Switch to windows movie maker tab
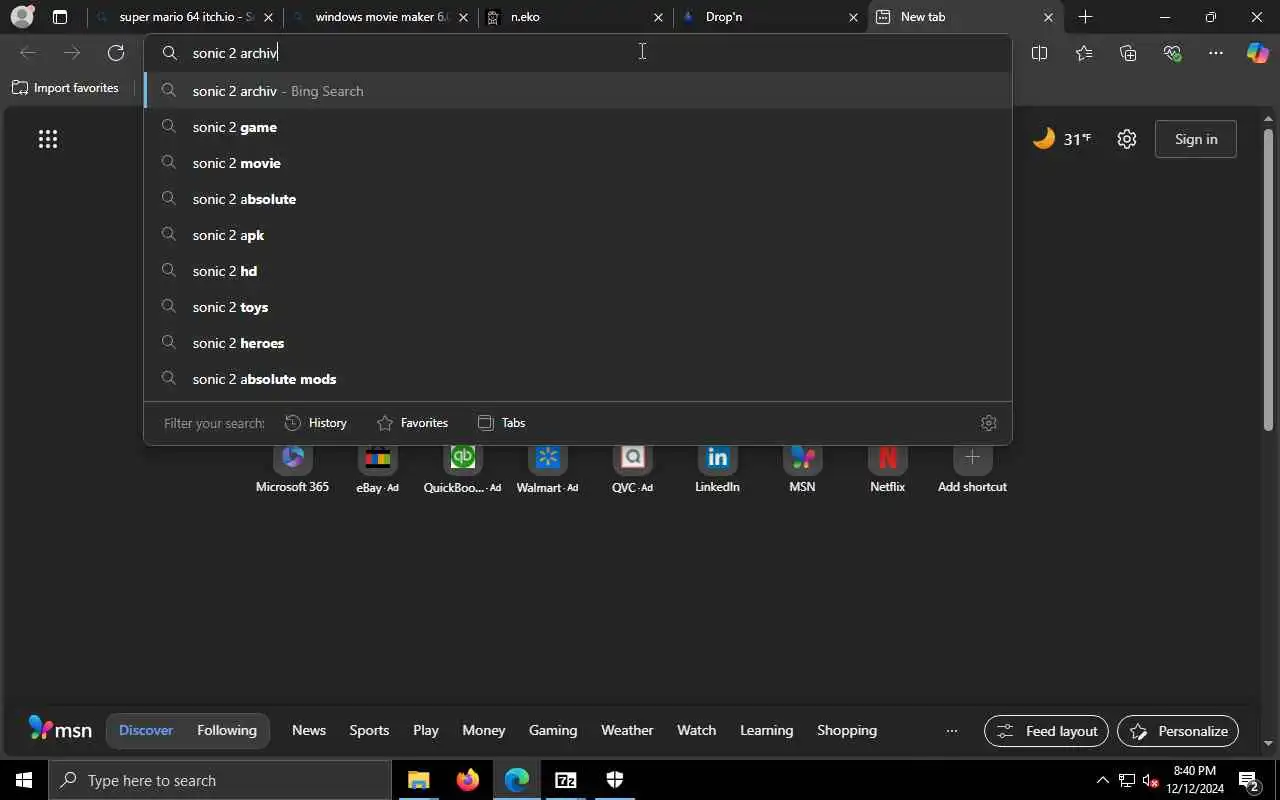Screen dimensions: 1280x800 pos(380,17)
